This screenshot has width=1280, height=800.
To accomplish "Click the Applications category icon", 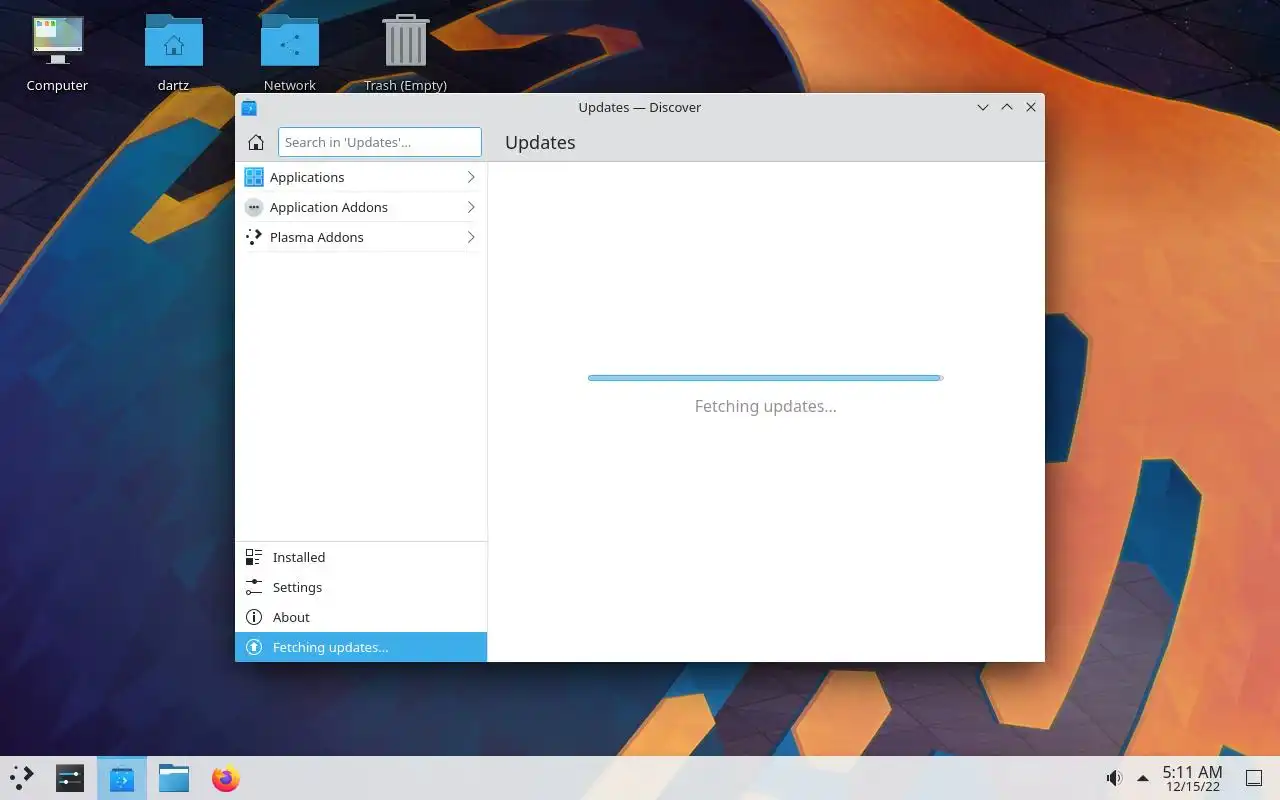I will [x=254, y=177].
